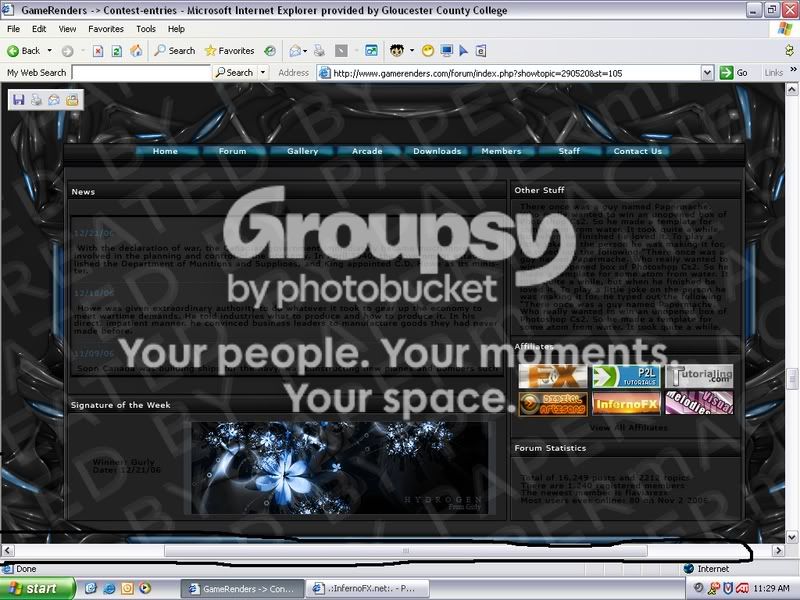
Task: Click the magnifier Search button beside Favorites
Action: 174,51
